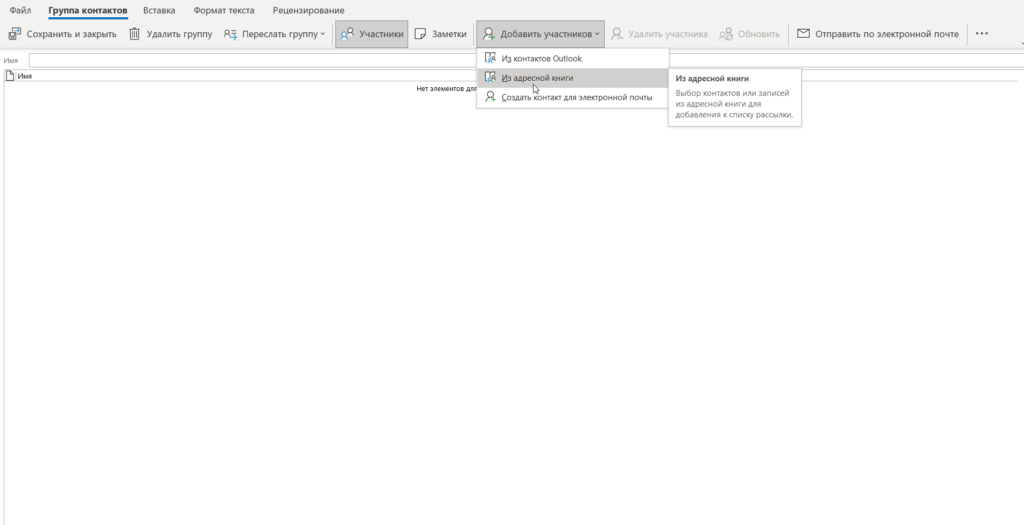1024x525 pixels.
Task: Click the Отправить по электронной почте envelope icon
Action: pyautogui.click(x=803, y=33)
